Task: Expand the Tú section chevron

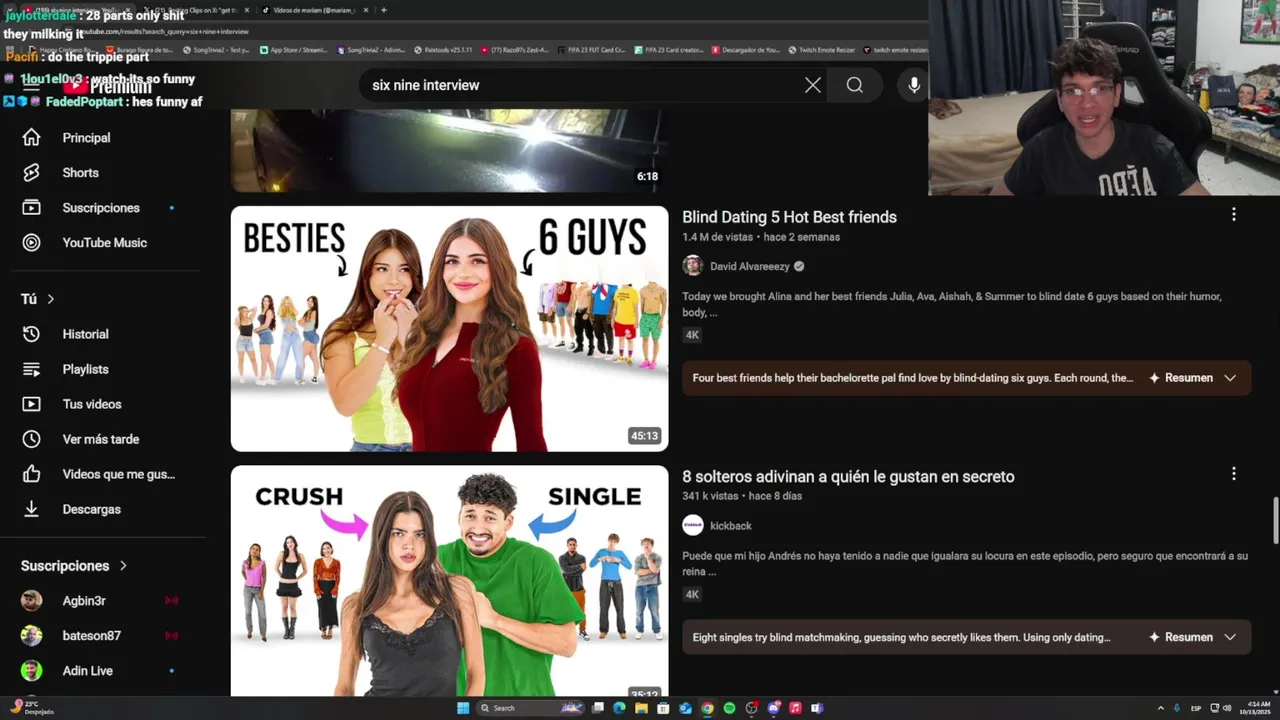Action: click(50, 299)
